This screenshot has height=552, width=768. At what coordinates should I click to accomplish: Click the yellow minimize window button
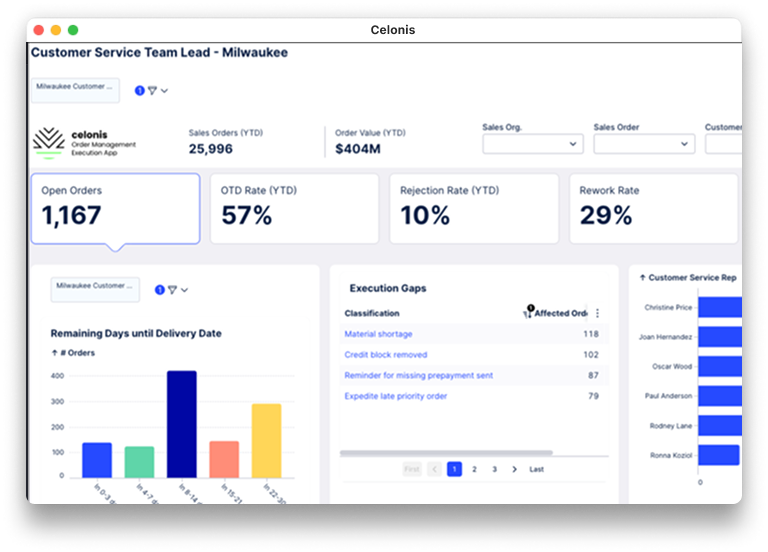[x=56, y=30]
